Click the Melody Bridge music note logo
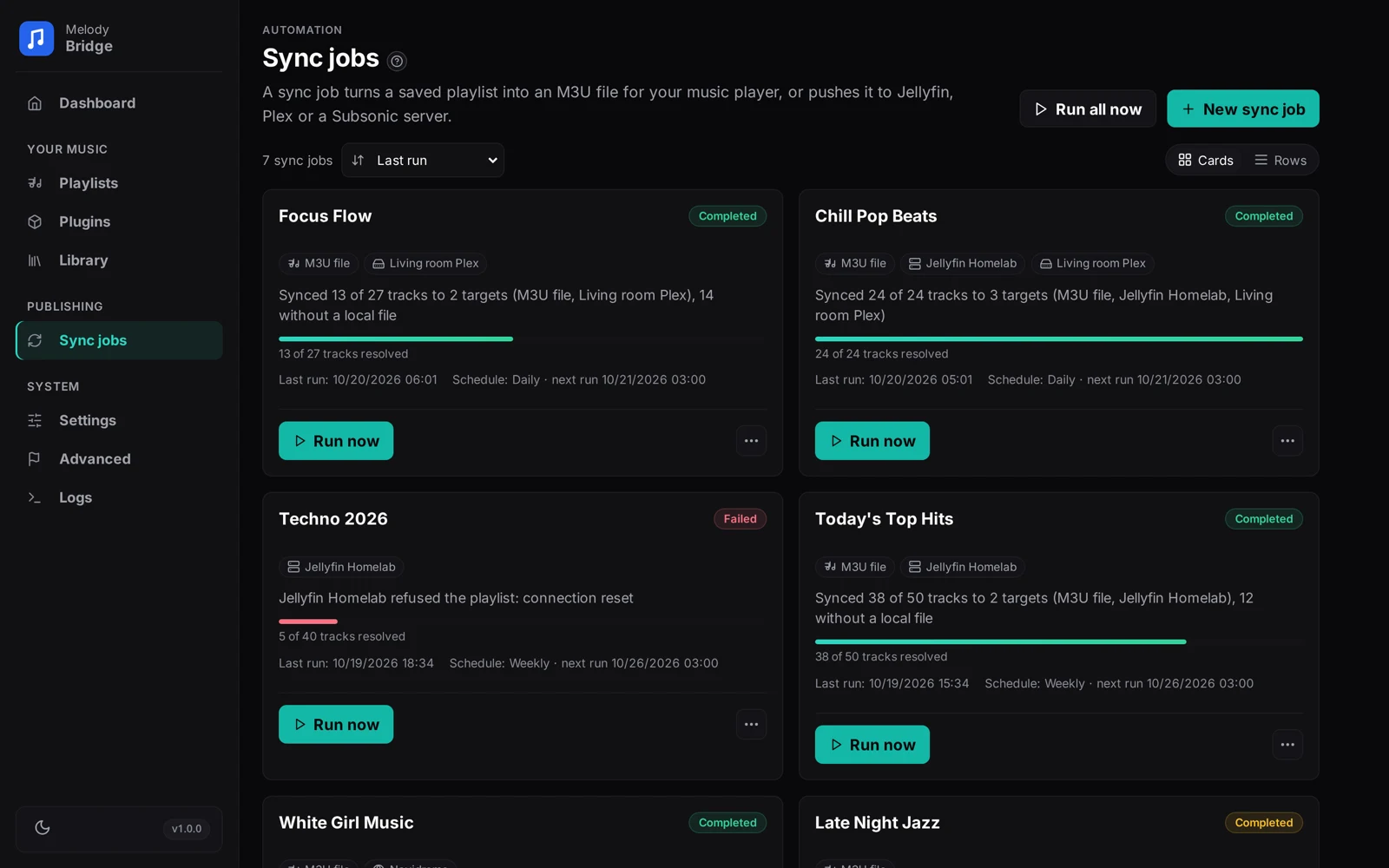The width and height of the screenshot is (1389, 868). [36, 38]
